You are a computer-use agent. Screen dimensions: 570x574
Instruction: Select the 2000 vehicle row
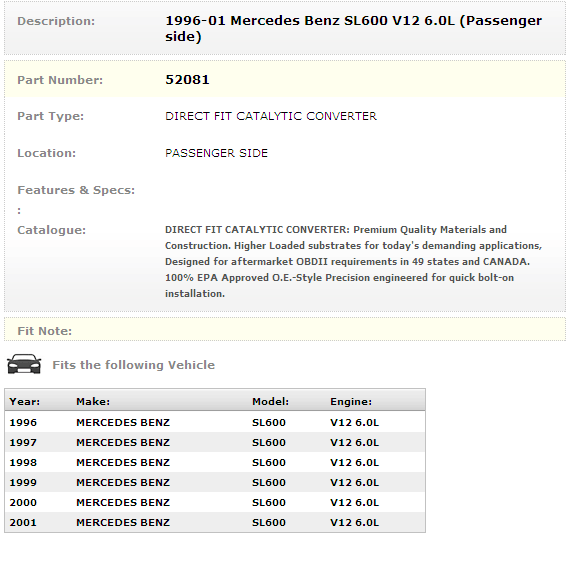[x=215, y=502]
